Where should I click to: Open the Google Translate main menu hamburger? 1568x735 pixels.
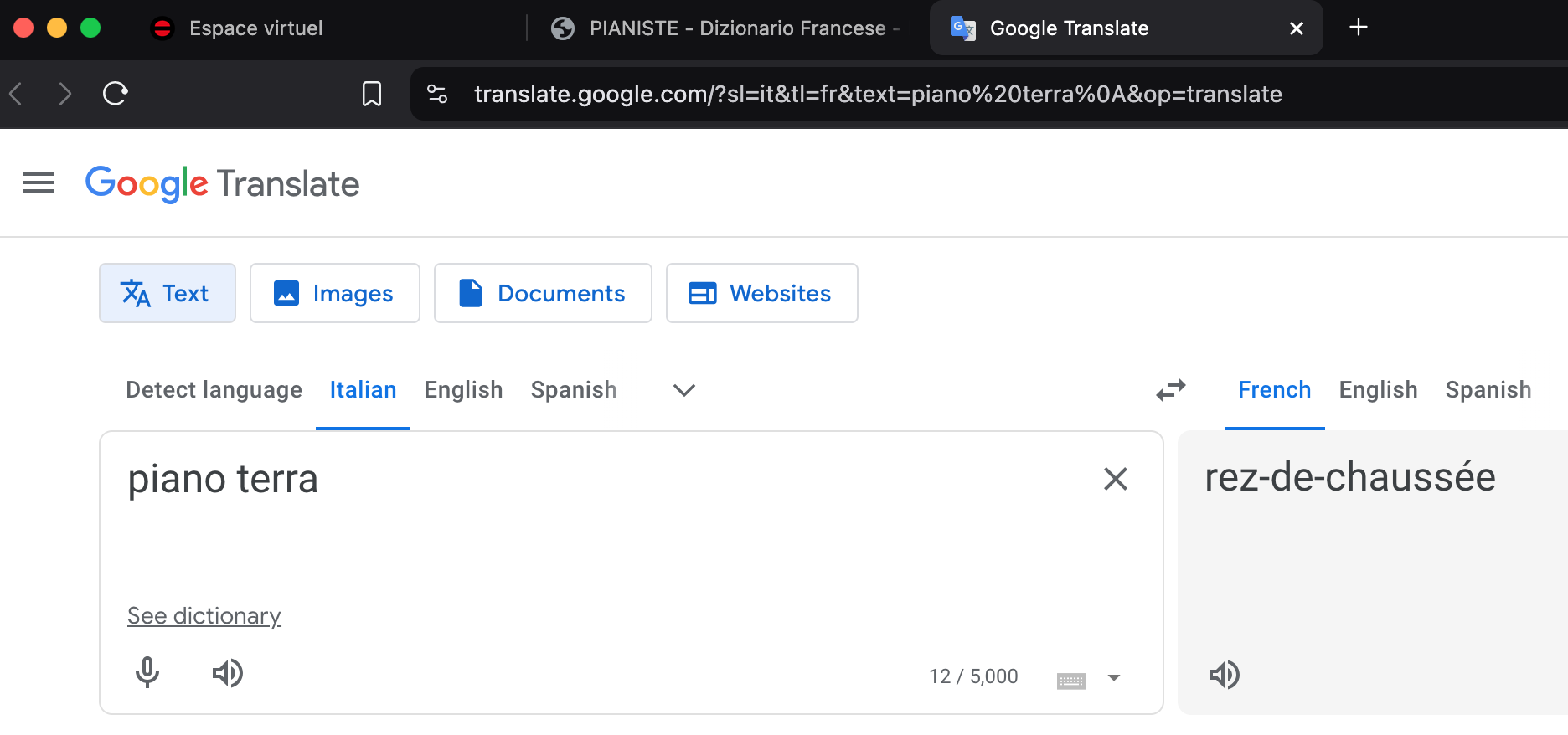[x=39, y=182]
